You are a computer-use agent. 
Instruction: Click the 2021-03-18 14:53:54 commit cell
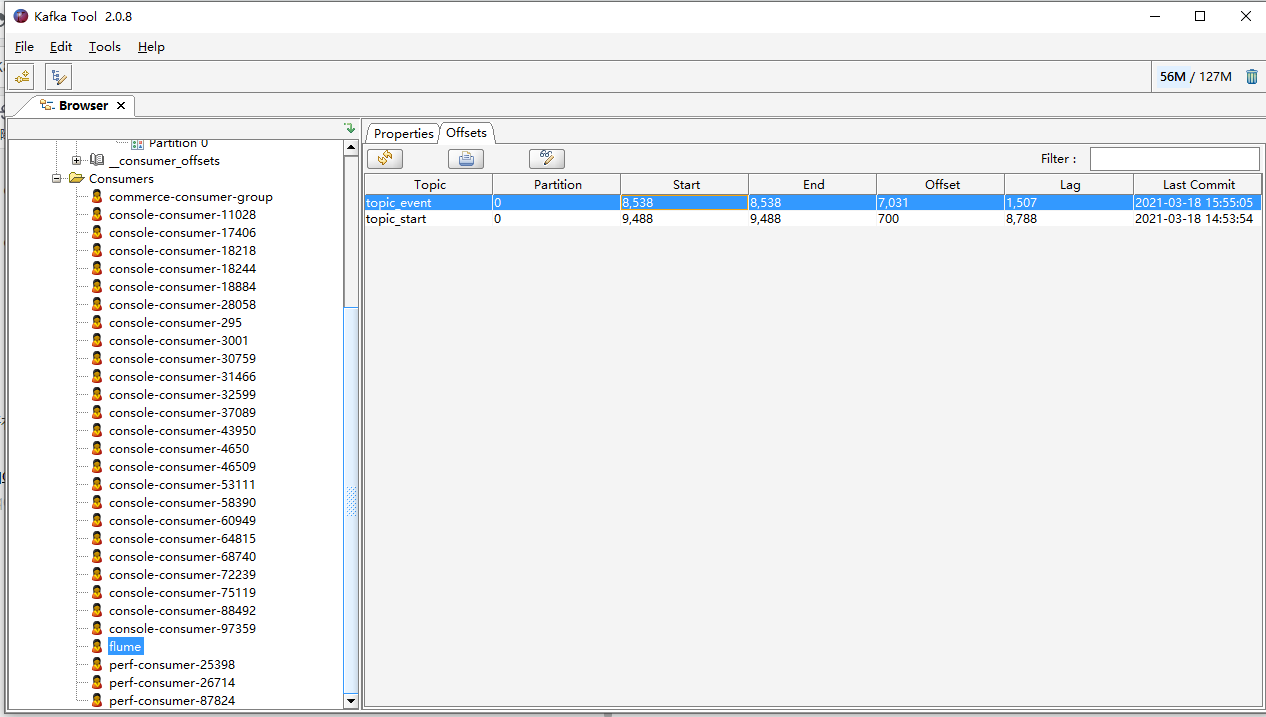pos(1198,219)
